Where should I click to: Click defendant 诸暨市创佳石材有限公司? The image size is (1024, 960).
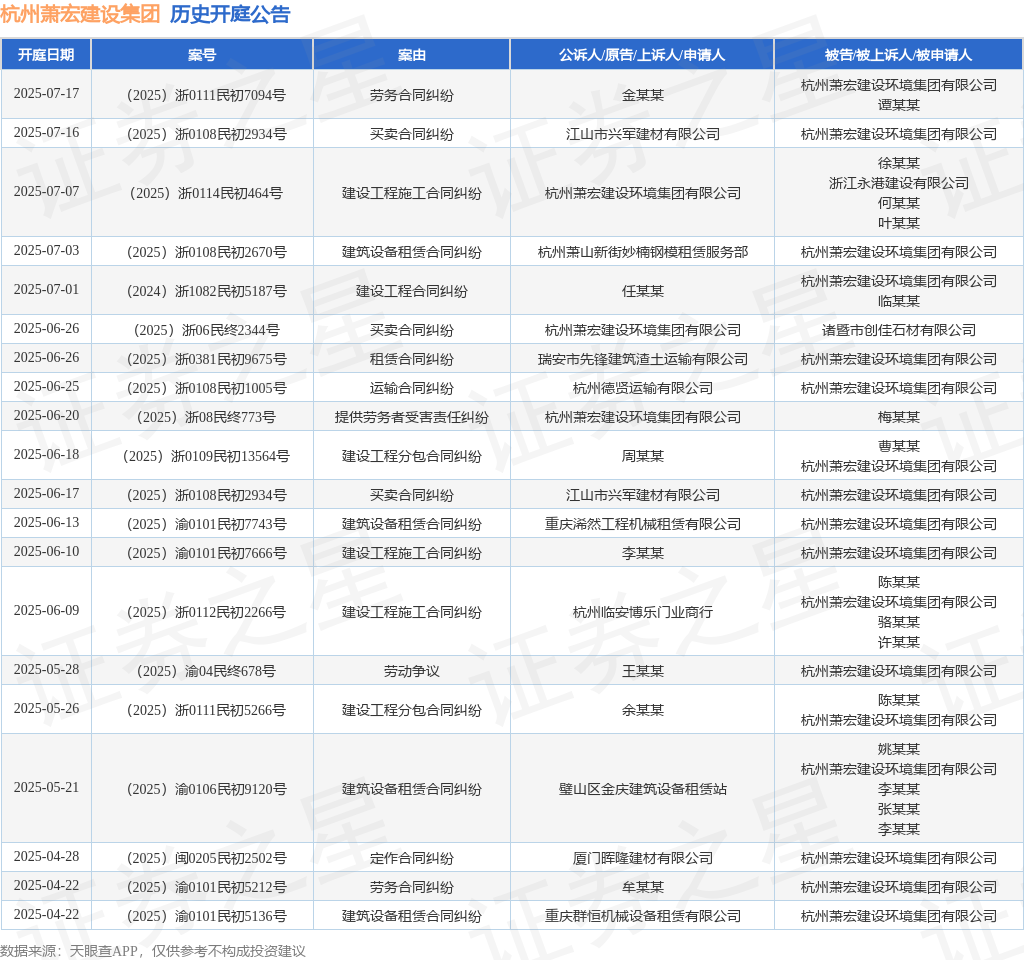899,330
